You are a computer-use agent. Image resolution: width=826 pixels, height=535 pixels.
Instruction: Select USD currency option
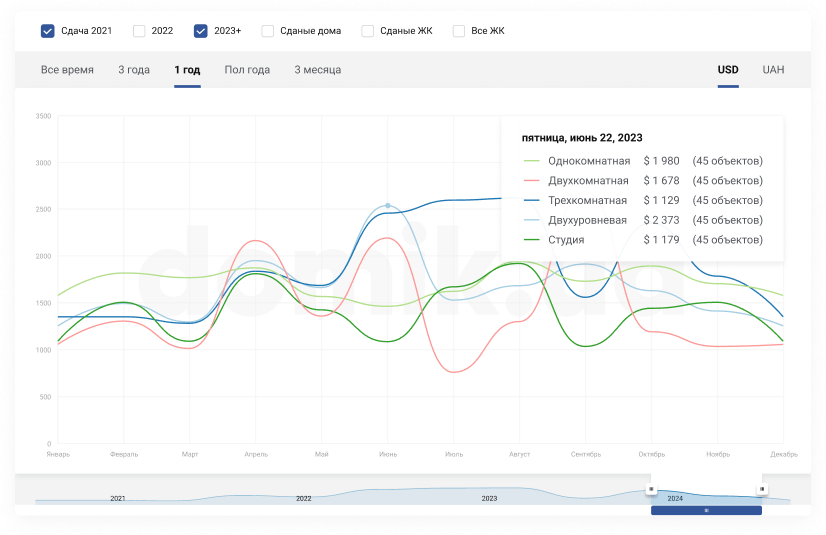point(728,70)
